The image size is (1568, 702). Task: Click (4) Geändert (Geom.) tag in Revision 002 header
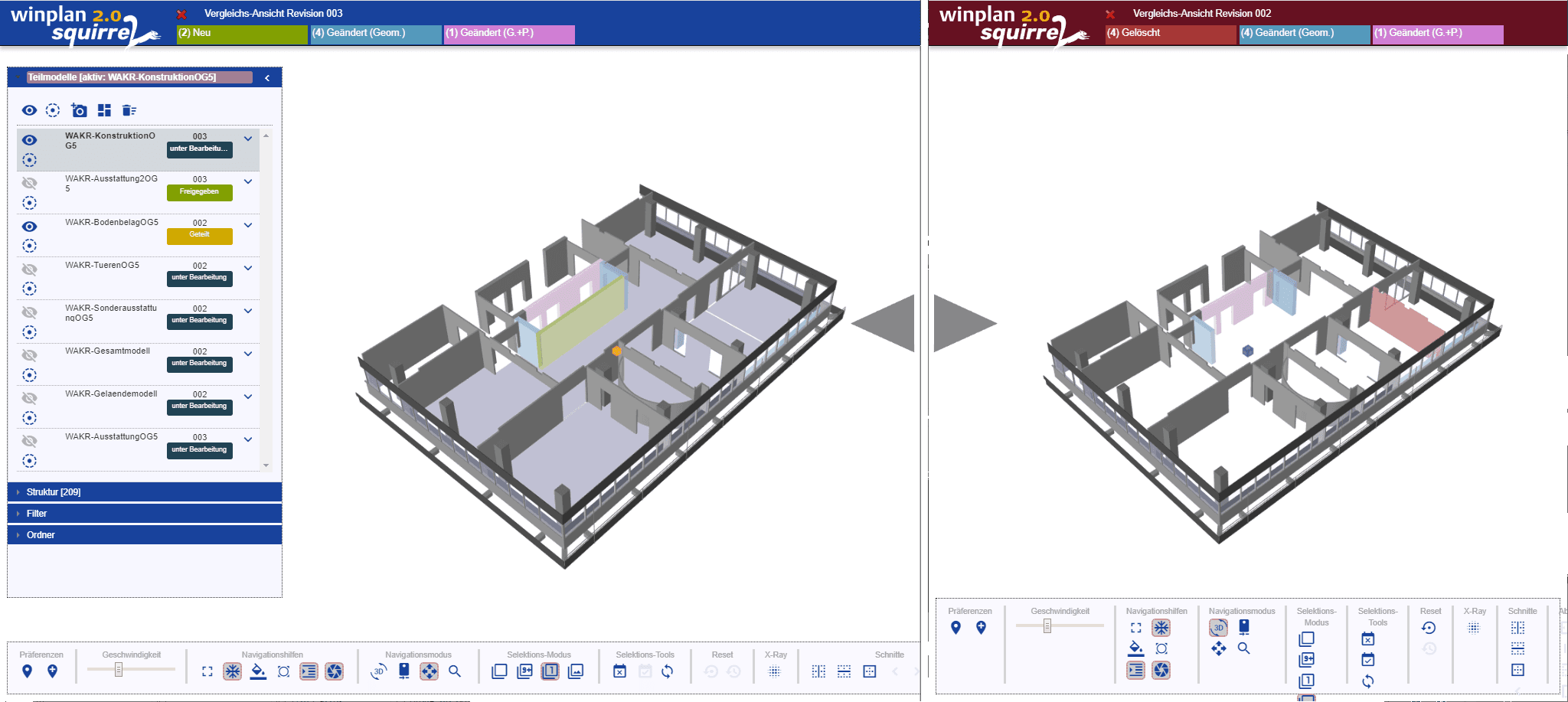coord(1305,34)
